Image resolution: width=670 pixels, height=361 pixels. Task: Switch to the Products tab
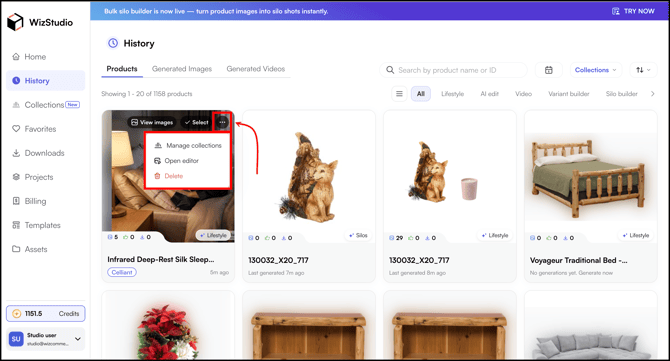coord(122,69)
